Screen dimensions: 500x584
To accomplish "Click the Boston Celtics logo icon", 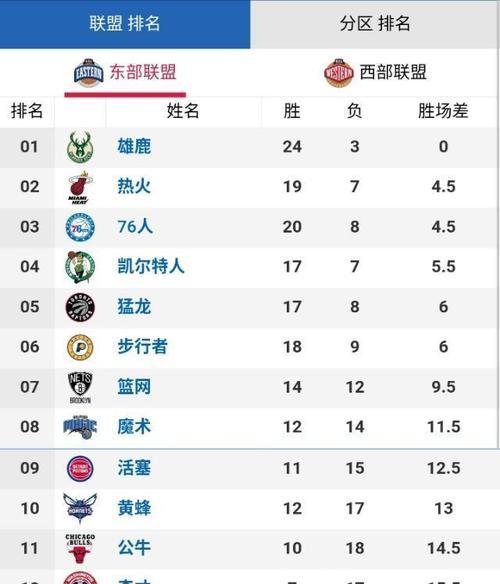I will pos(80,267).
